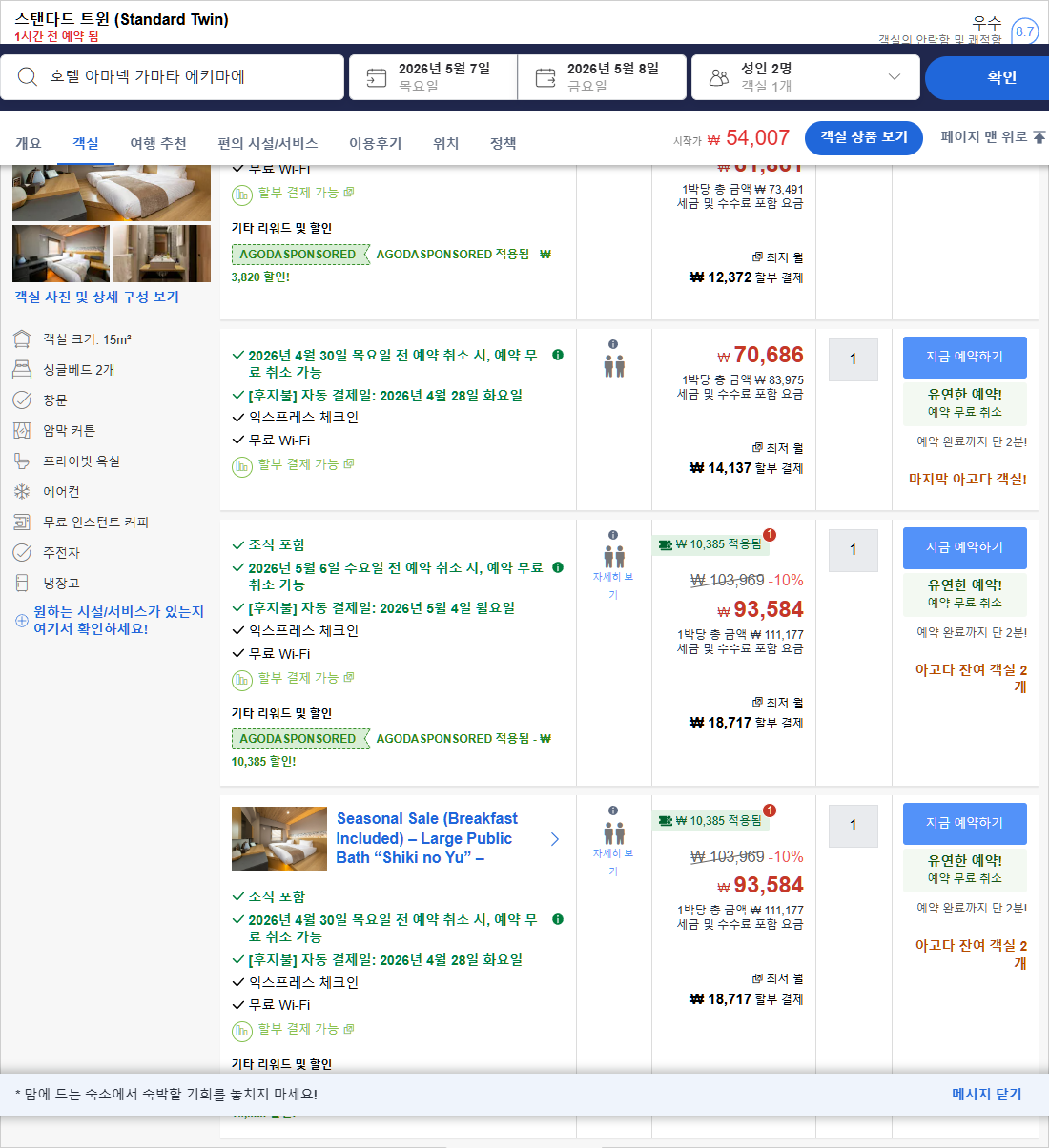Screen dimensions: 1049x1148
Task: Switch to the 여행 추천 tab
Action: coord(158,143)
